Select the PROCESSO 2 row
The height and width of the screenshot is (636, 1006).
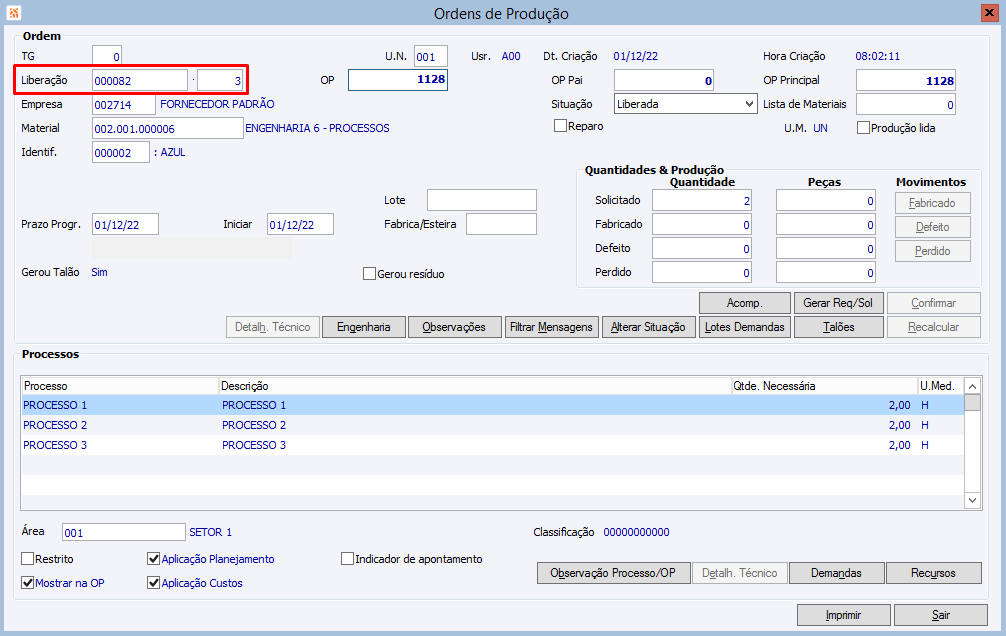click(x=492, y=425)
